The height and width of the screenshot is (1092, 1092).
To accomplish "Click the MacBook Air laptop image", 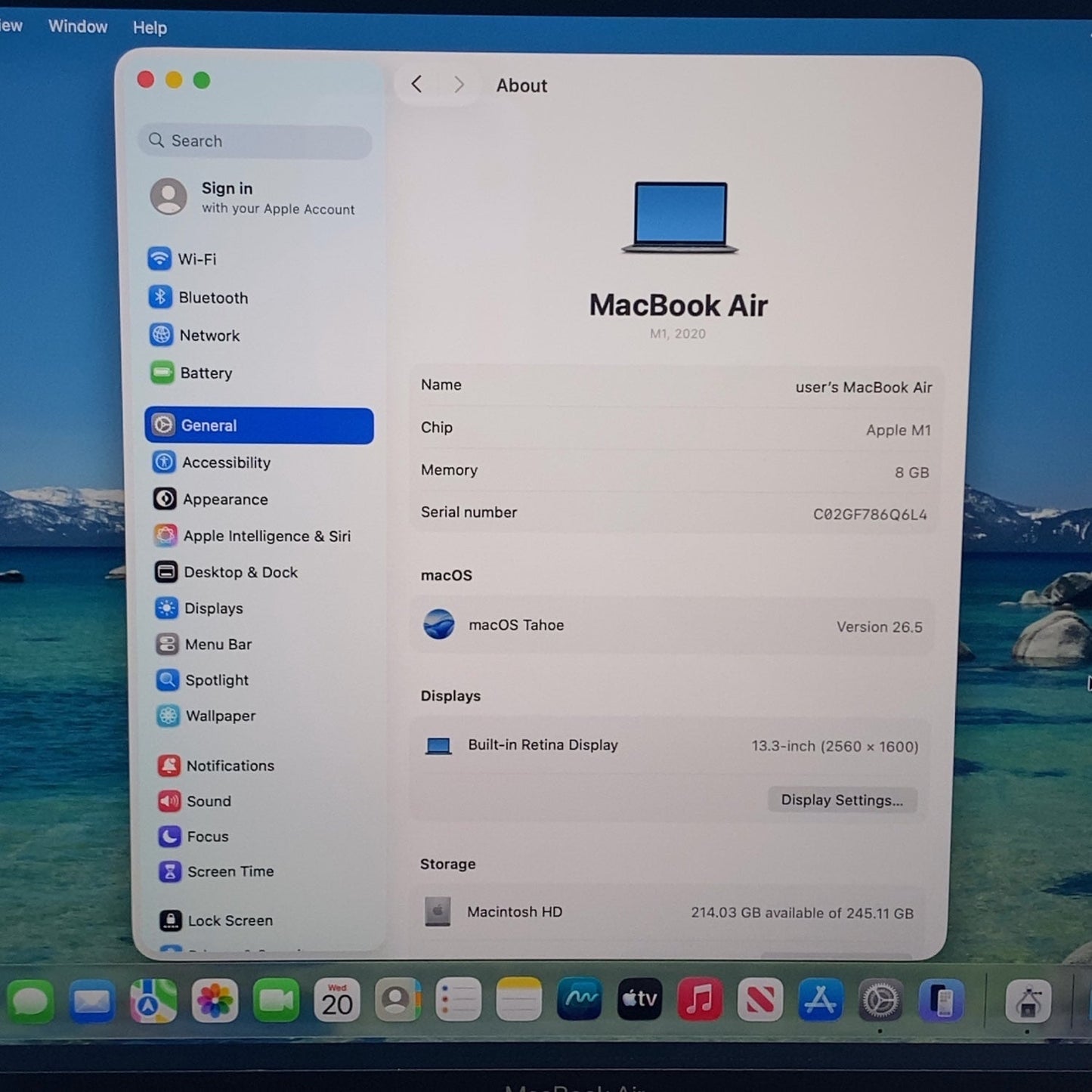I will (679, 218).
